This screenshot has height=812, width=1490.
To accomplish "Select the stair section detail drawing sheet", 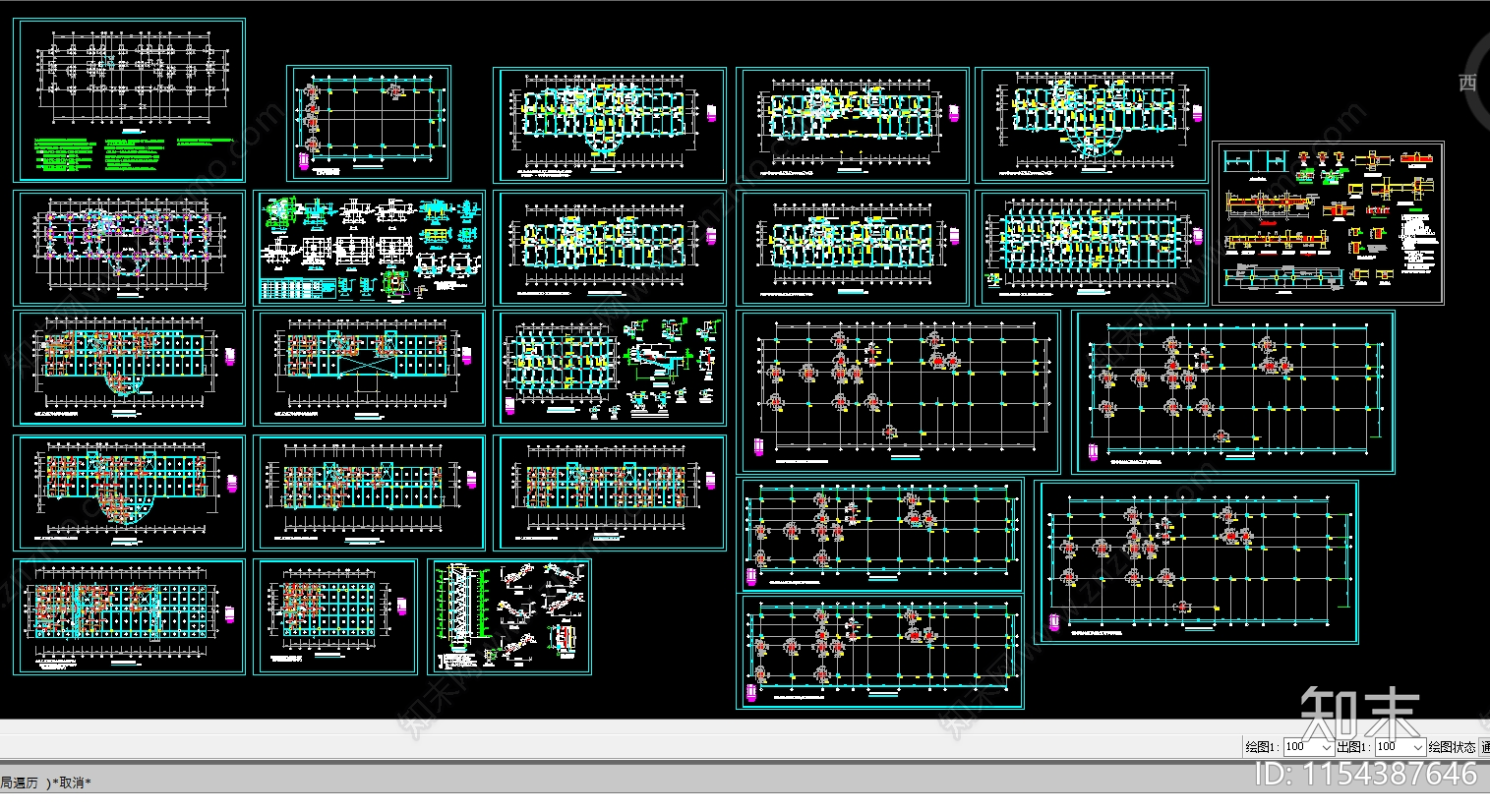I will click(x=509, y=616).
